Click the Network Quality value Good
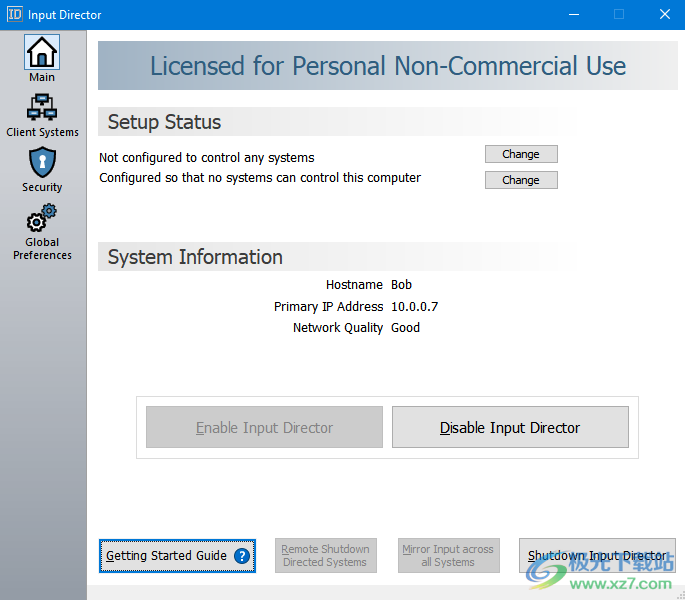 (405, 328)
